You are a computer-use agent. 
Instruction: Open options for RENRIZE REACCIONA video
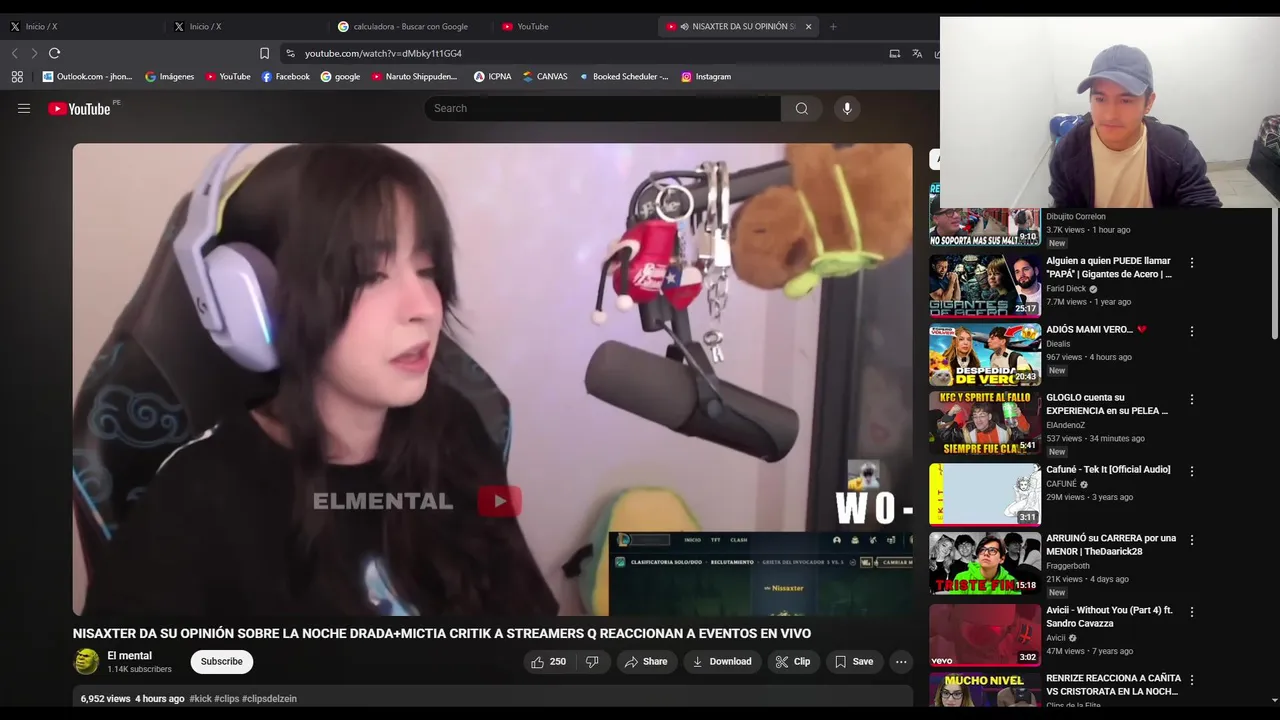tap(1191, 680)
